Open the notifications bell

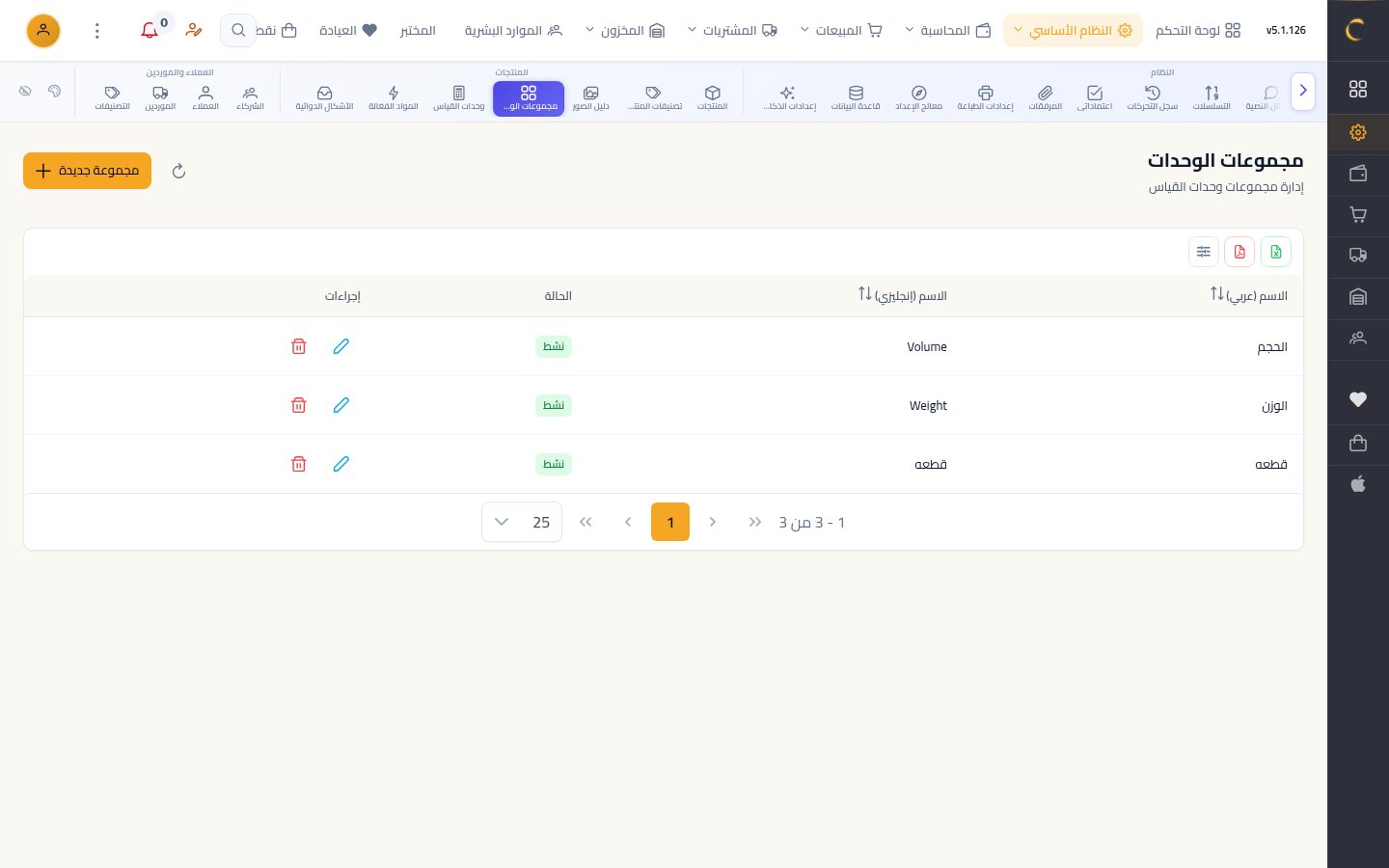(x=150, y=31)
